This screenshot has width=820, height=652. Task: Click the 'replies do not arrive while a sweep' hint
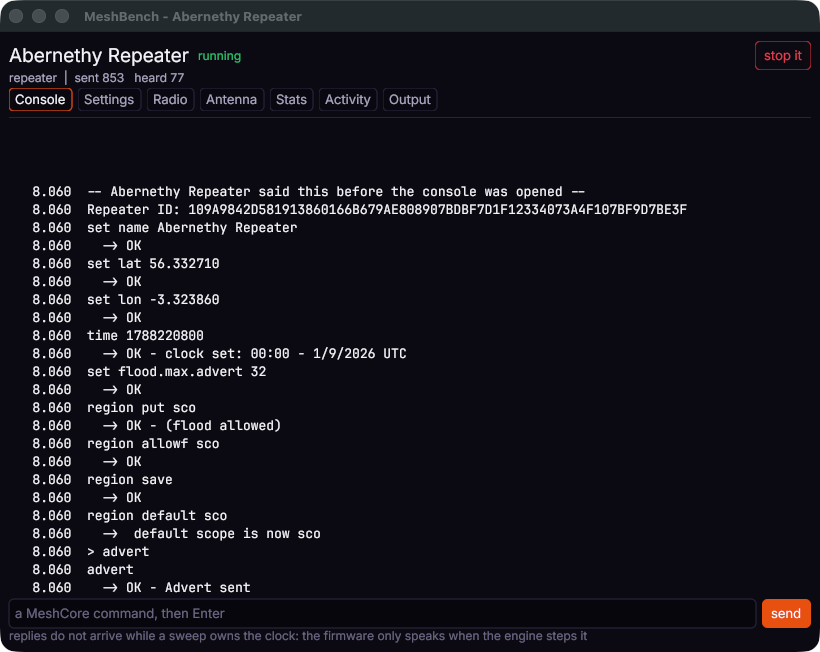(x=298, y=636)
